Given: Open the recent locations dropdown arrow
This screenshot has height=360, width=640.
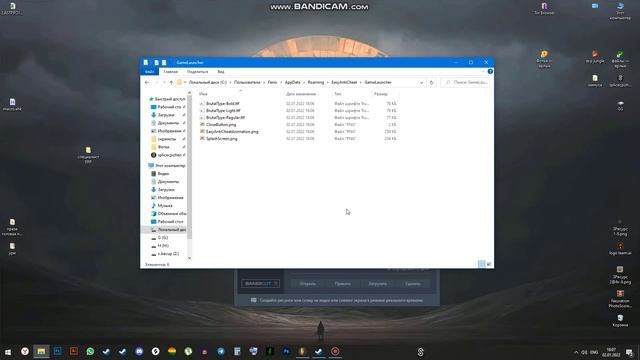Looking at the screenshot, I should click(164, 82).
